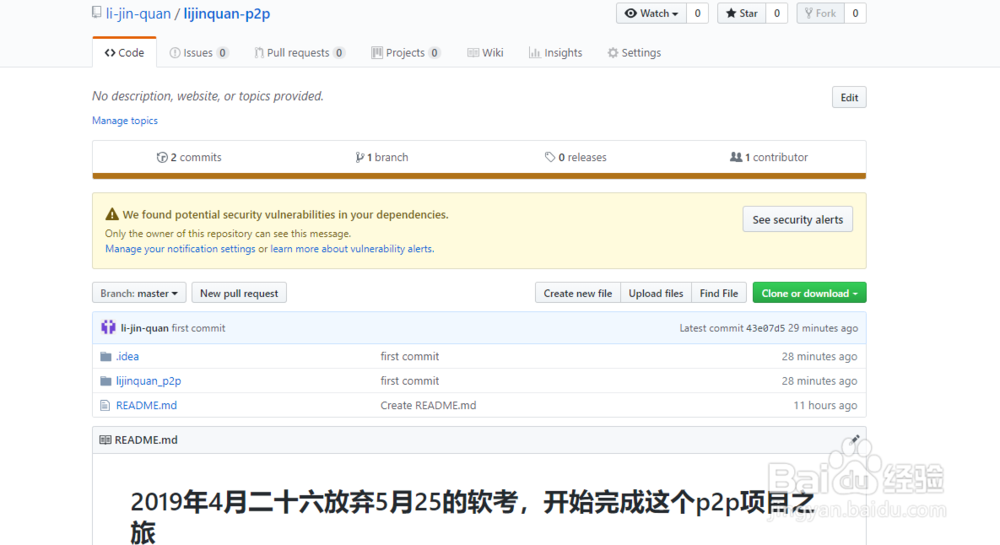This screenshot has height=545, width=1000.
Task: Click the See security alerts button
Action: pos(797,220)
